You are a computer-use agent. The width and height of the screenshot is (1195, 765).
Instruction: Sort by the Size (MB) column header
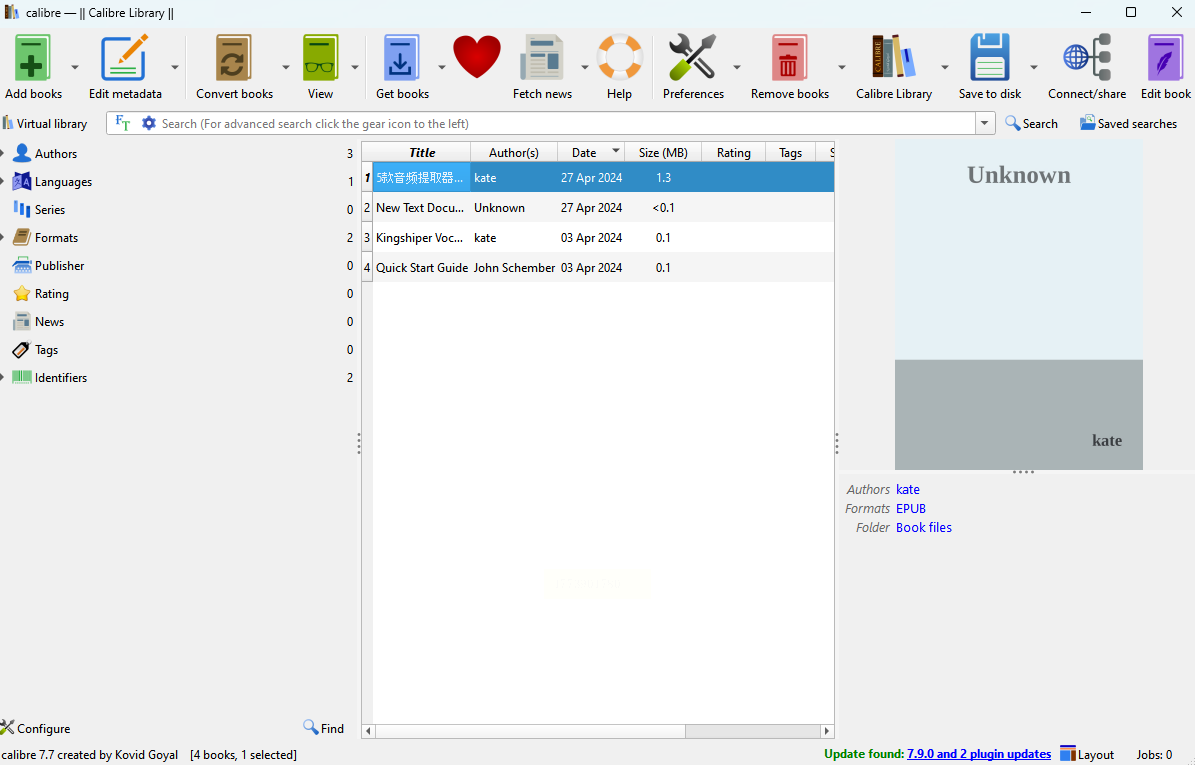[x=663, y=152]
